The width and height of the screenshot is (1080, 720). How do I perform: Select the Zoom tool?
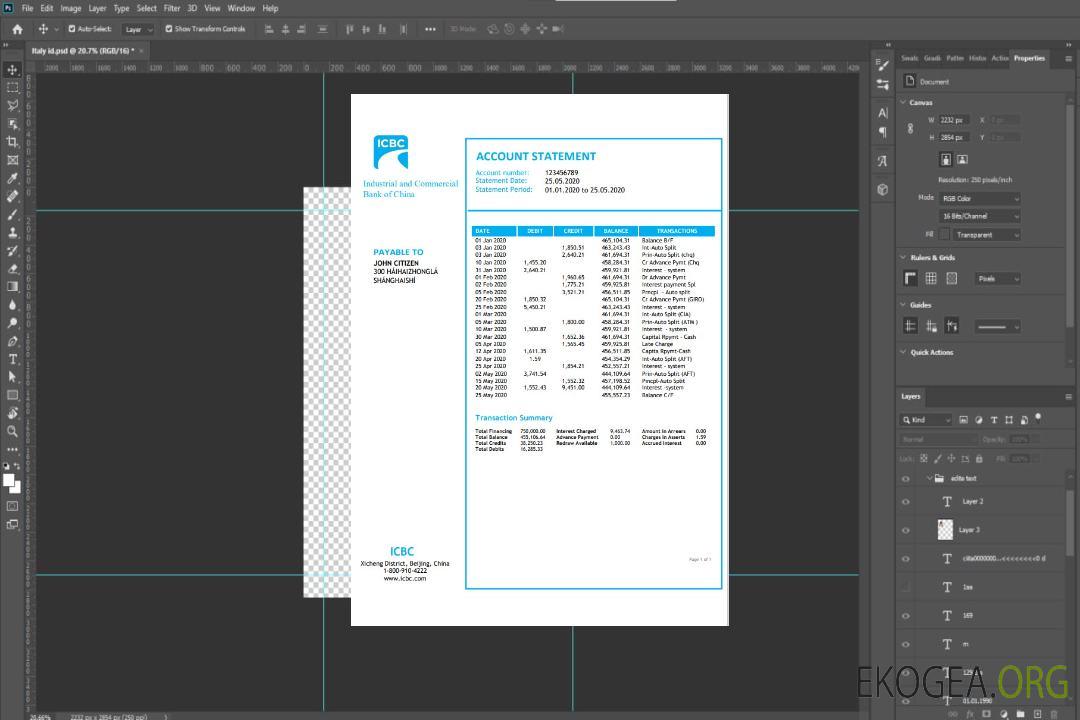(x=12, y=431)
